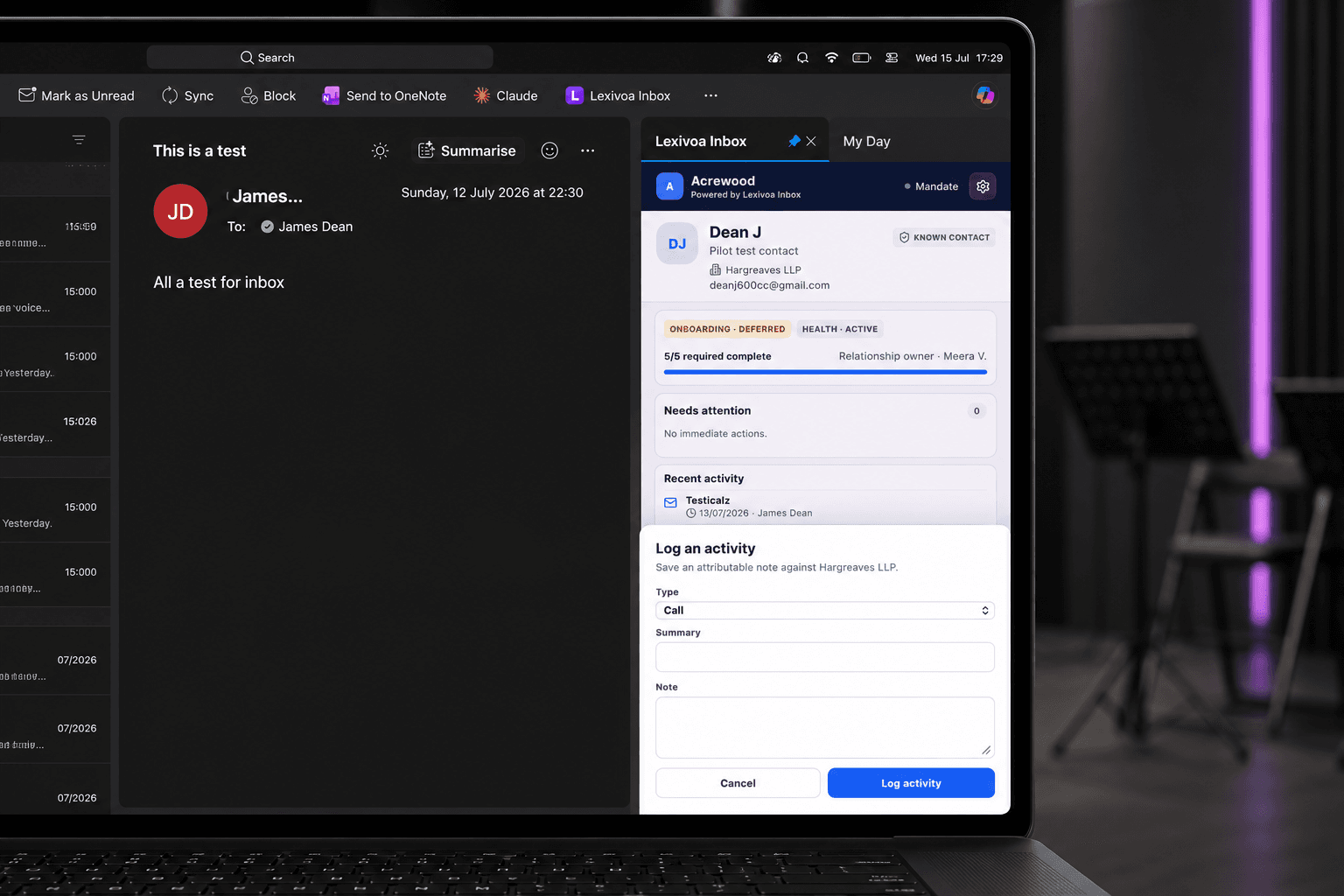Click the blue Acrewood A logo
The width and height of the screenshot is (1344, 896).
click(669, 186)
